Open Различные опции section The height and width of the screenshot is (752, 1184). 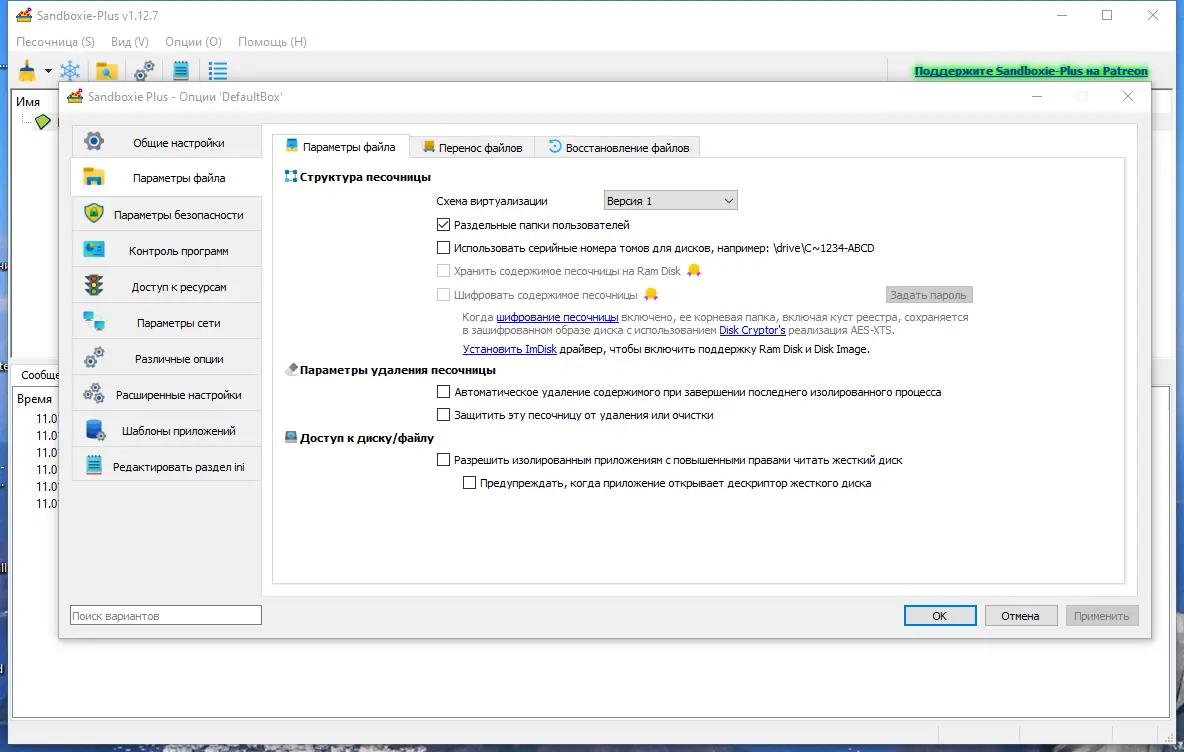coord(167,359)
